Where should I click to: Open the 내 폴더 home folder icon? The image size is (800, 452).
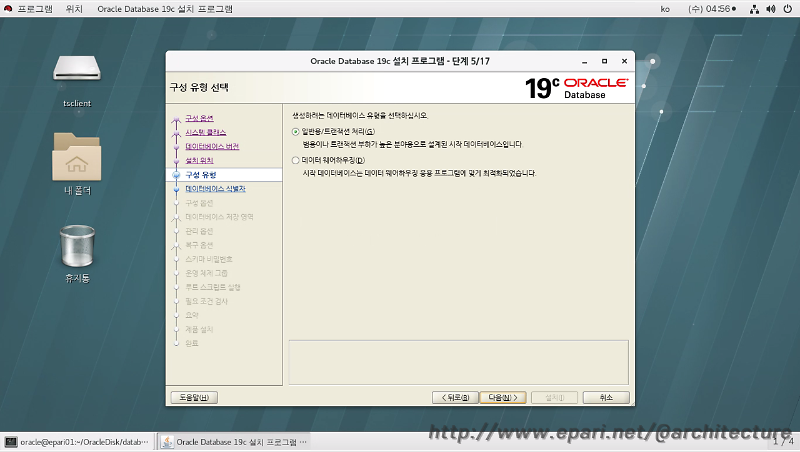coord(77,157)
